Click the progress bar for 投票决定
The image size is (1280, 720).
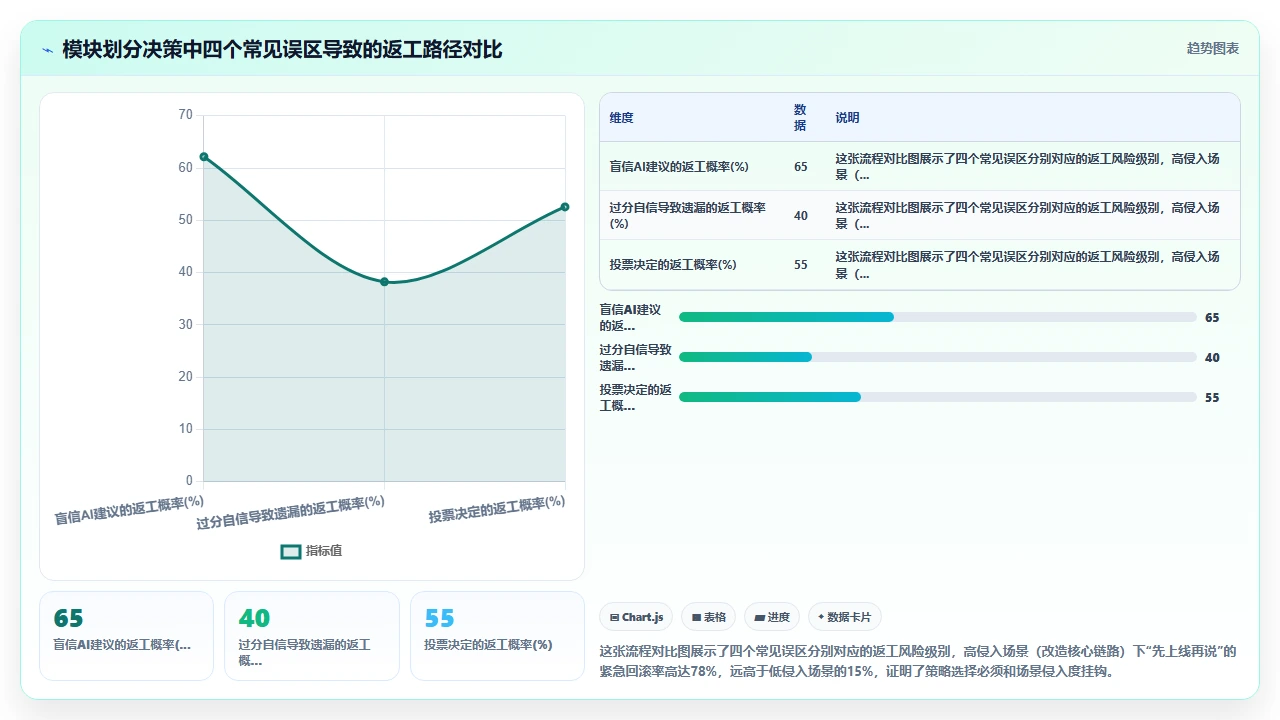point(938,397)
